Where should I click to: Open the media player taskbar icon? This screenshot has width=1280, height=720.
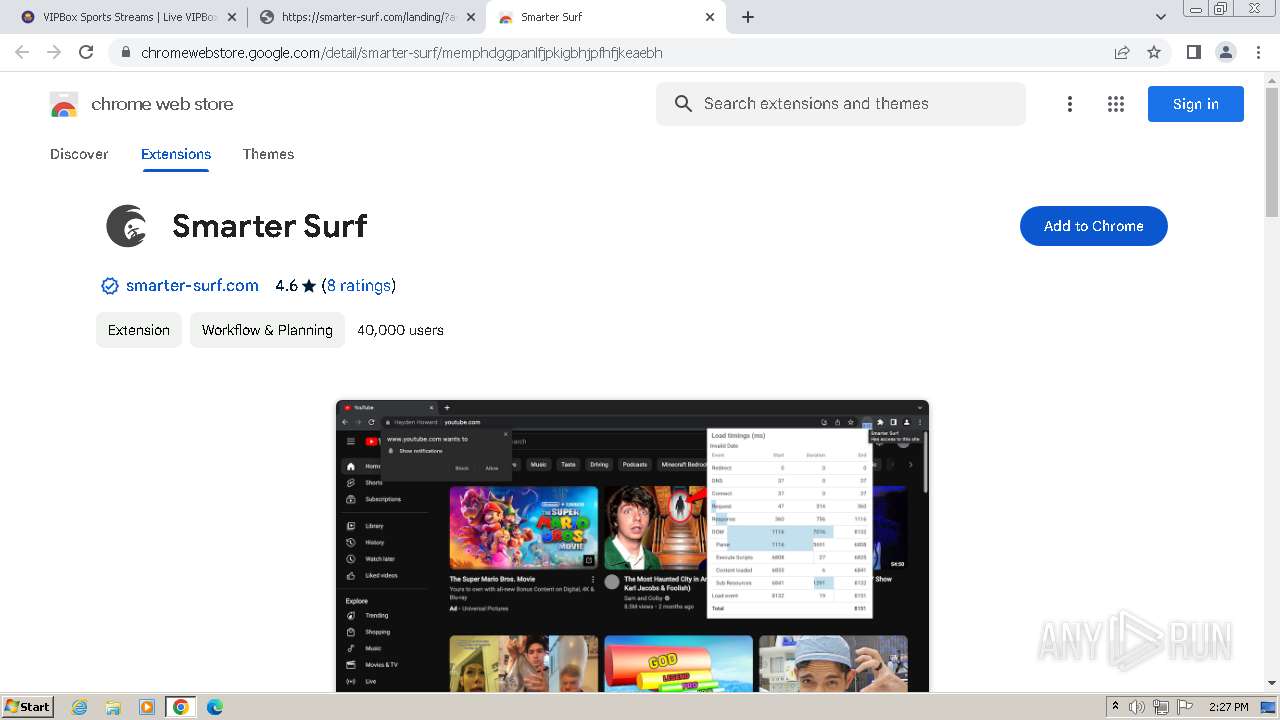click(x=147, y=707)
